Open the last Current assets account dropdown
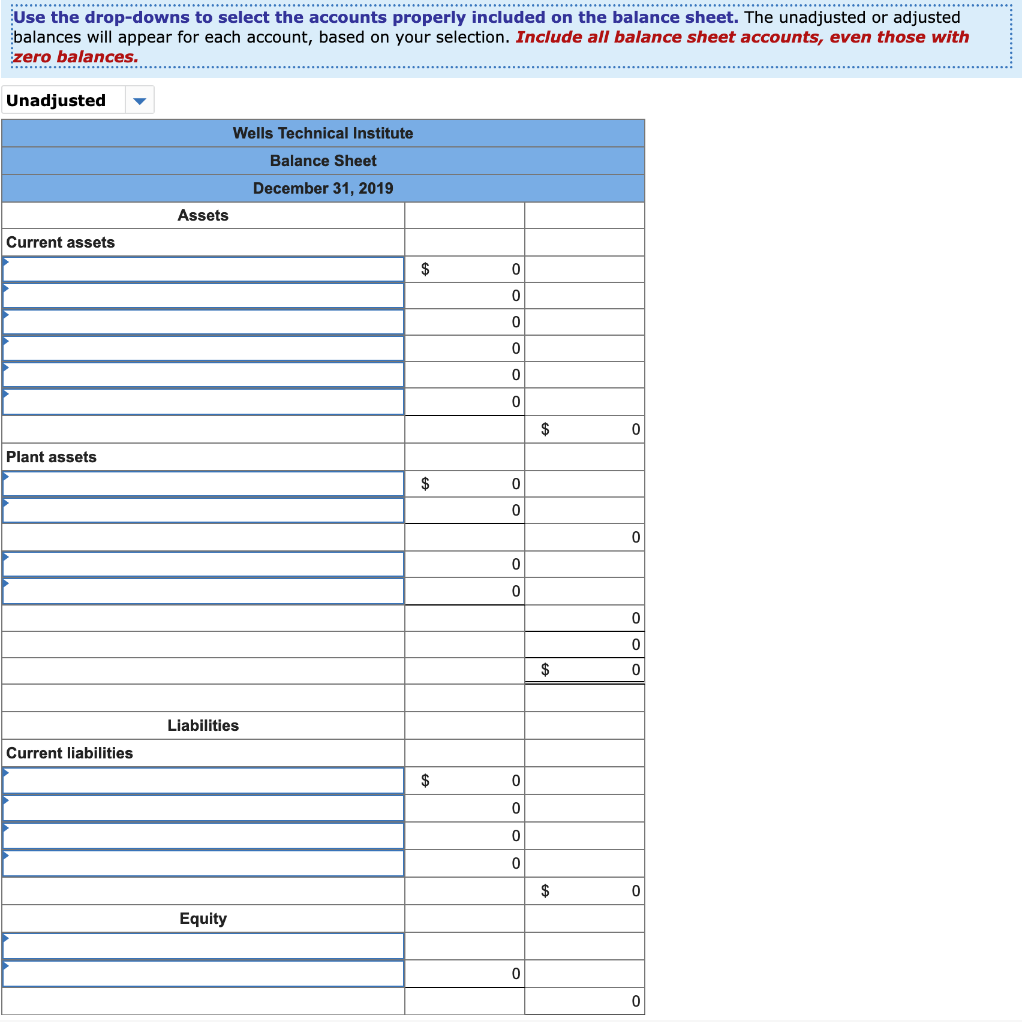Image resolution: width=1022 pixels, height=1024 pixels. pyautogui.click(x=203, y=401)
